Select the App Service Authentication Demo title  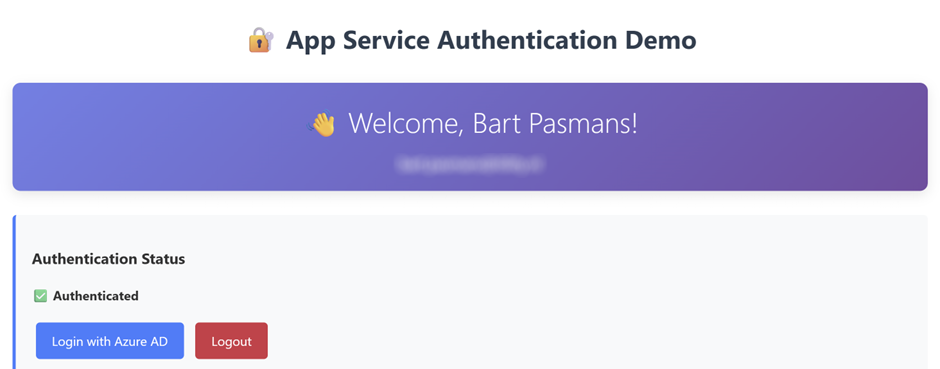[491, 41]
